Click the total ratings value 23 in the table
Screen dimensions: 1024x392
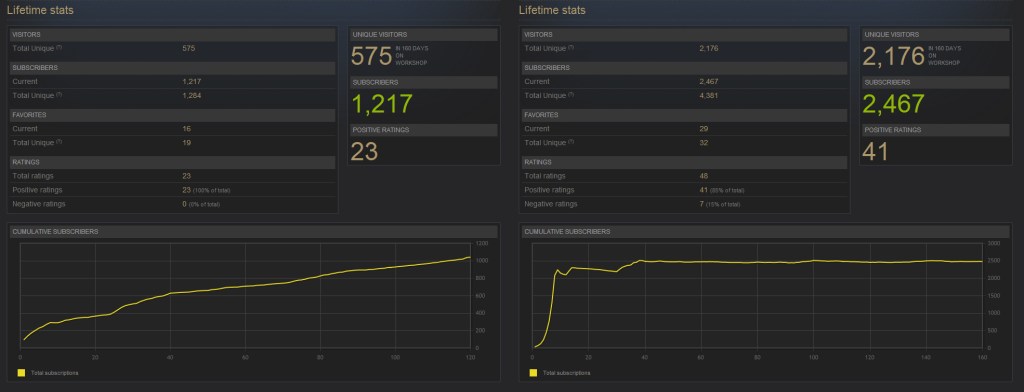coord(186,176)
